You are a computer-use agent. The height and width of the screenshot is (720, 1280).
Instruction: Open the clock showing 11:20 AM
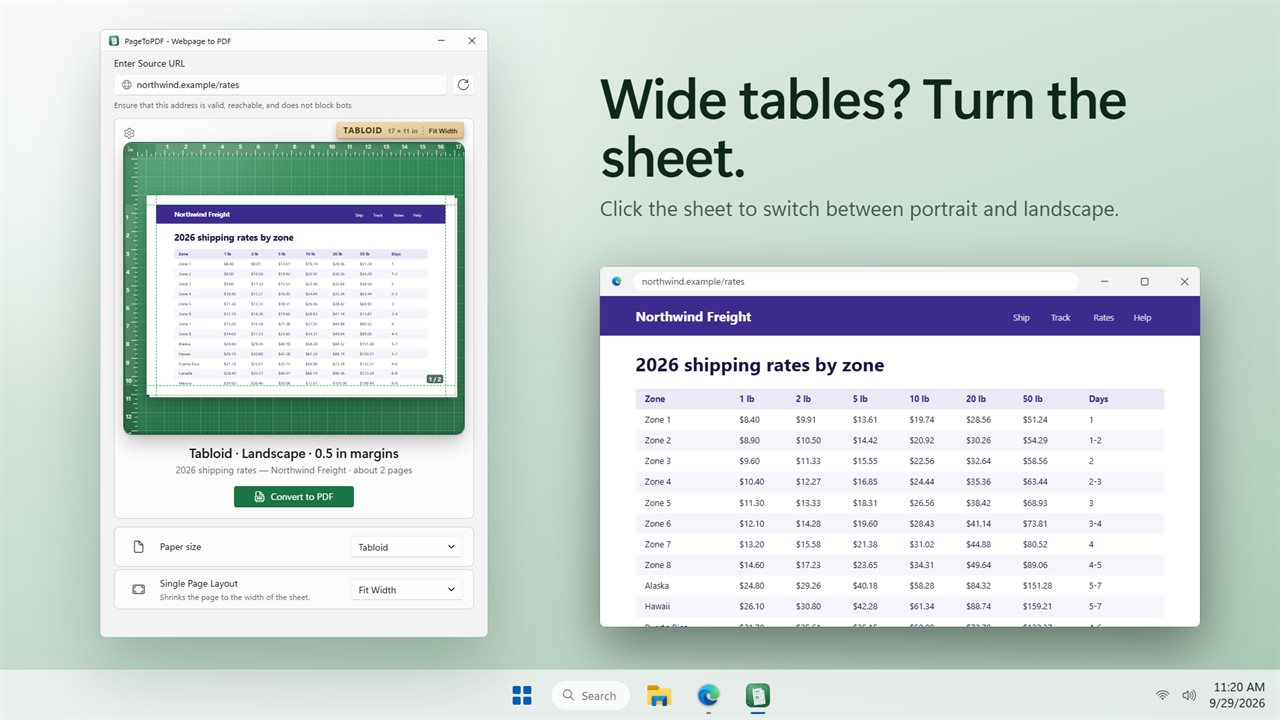pos(1239,695)
